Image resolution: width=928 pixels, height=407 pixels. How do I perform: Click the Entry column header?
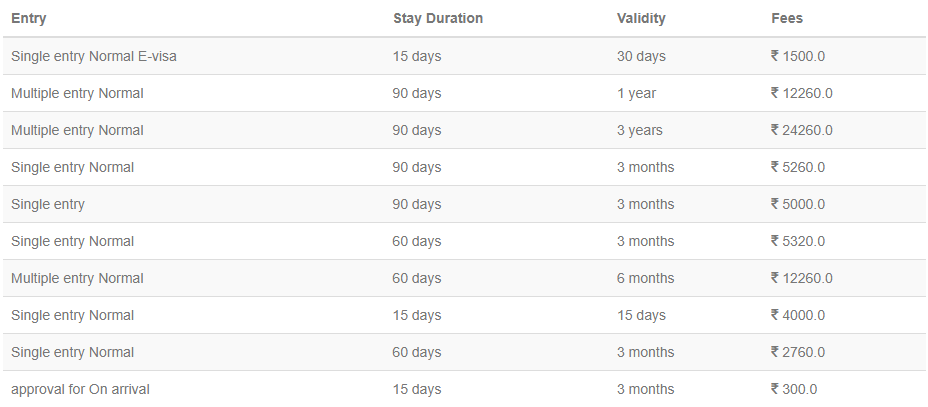click(29, 18)
